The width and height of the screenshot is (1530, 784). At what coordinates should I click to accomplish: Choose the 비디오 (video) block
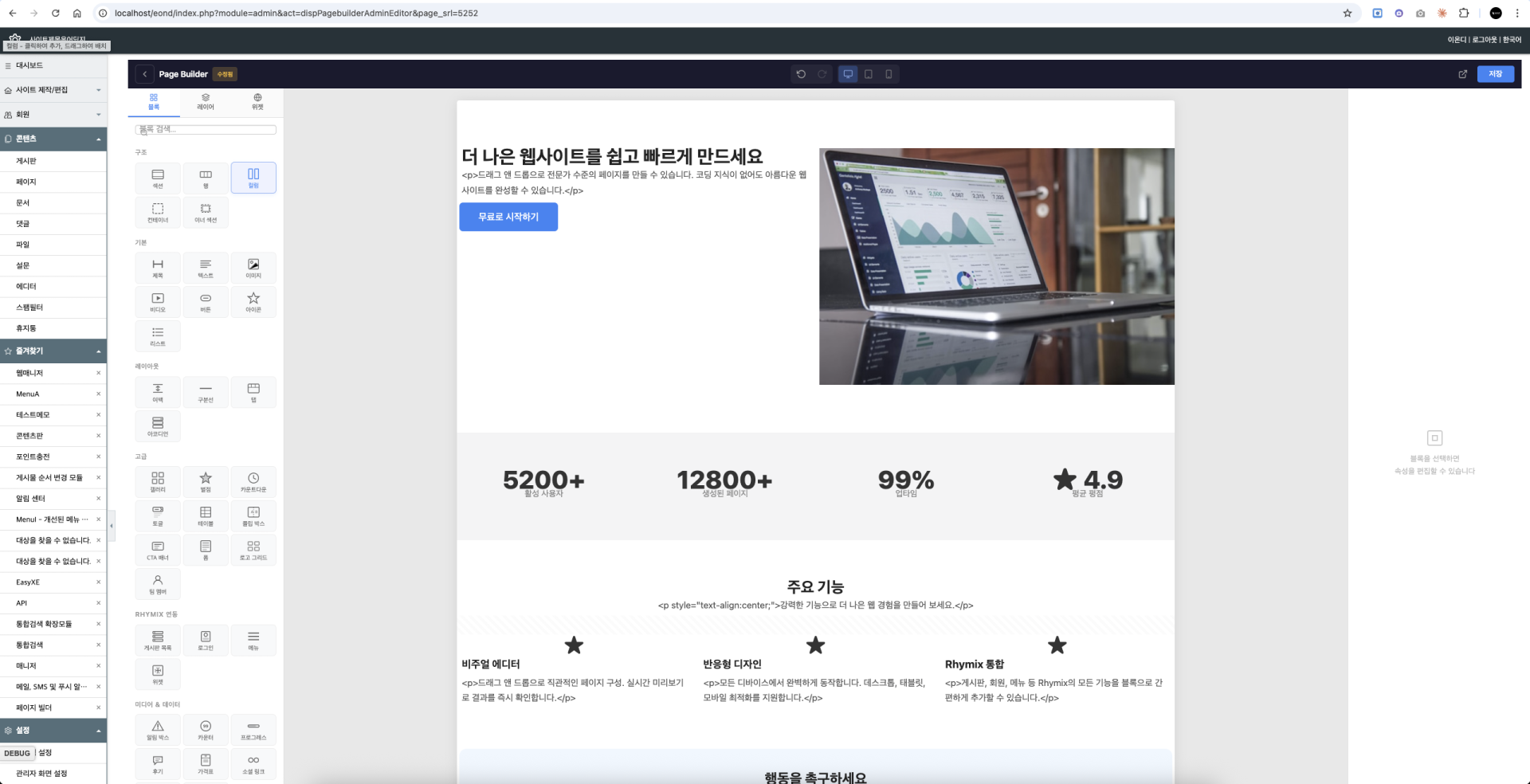coord(158,302)
